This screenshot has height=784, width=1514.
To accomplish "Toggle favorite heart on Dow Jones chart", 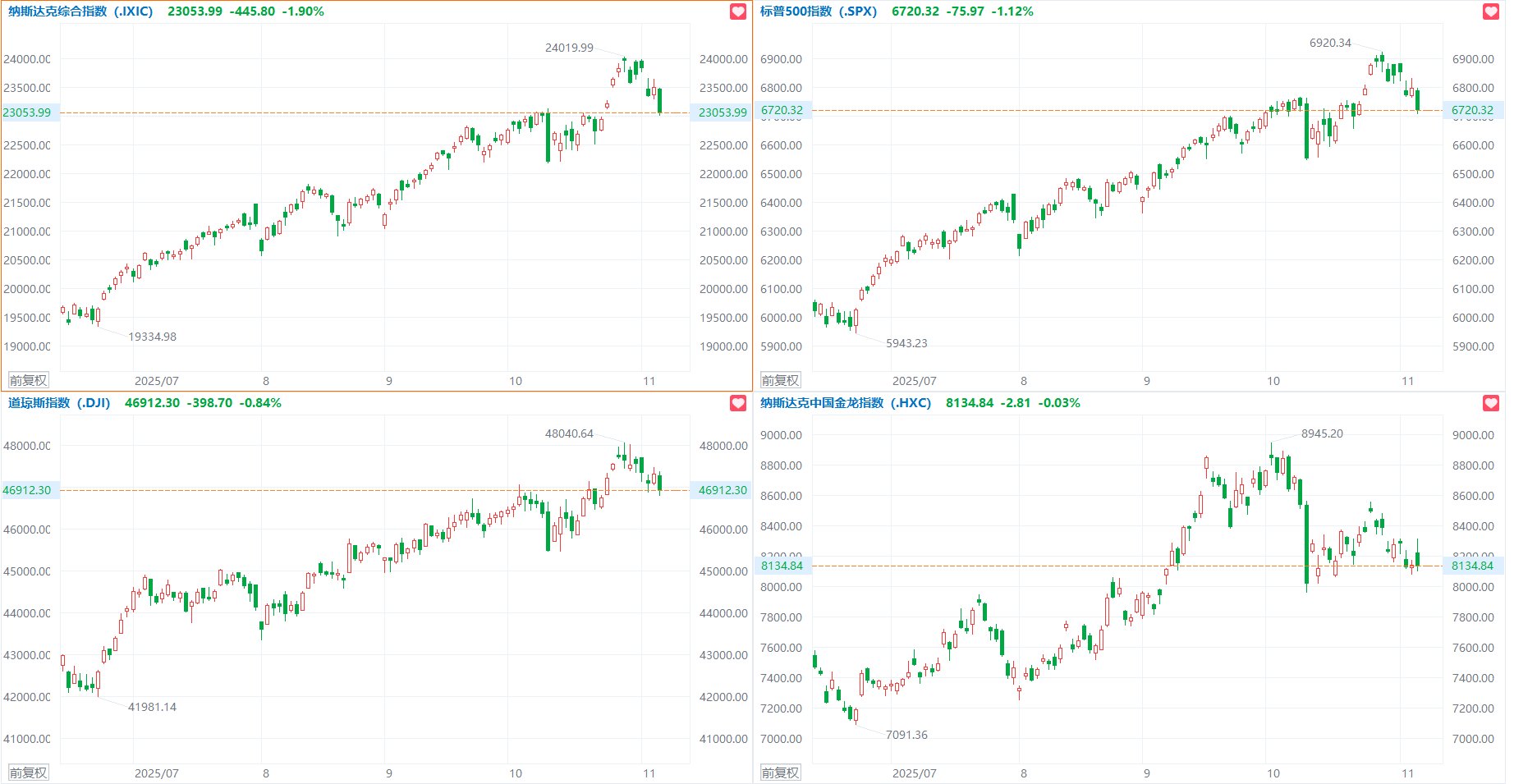I will (x=737, y=403).
